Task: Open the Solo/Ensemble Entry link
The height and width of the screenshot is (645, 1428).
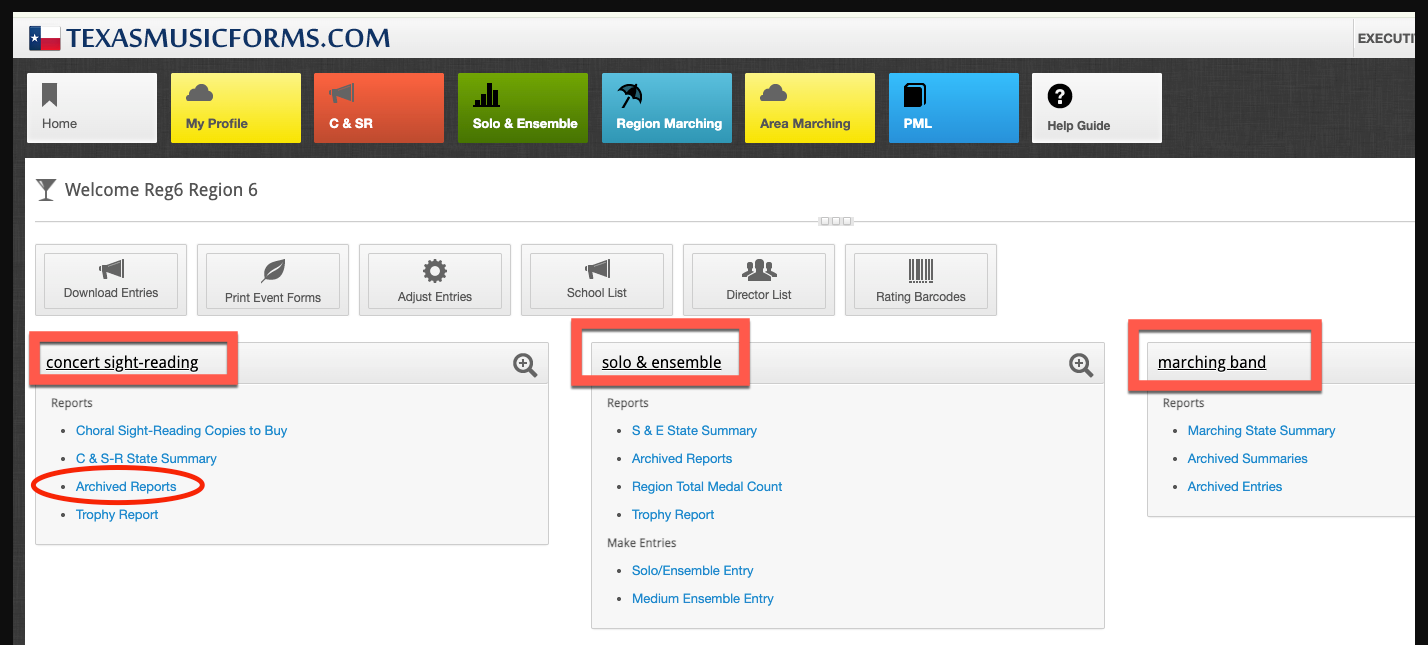Action: coord(693,571)
